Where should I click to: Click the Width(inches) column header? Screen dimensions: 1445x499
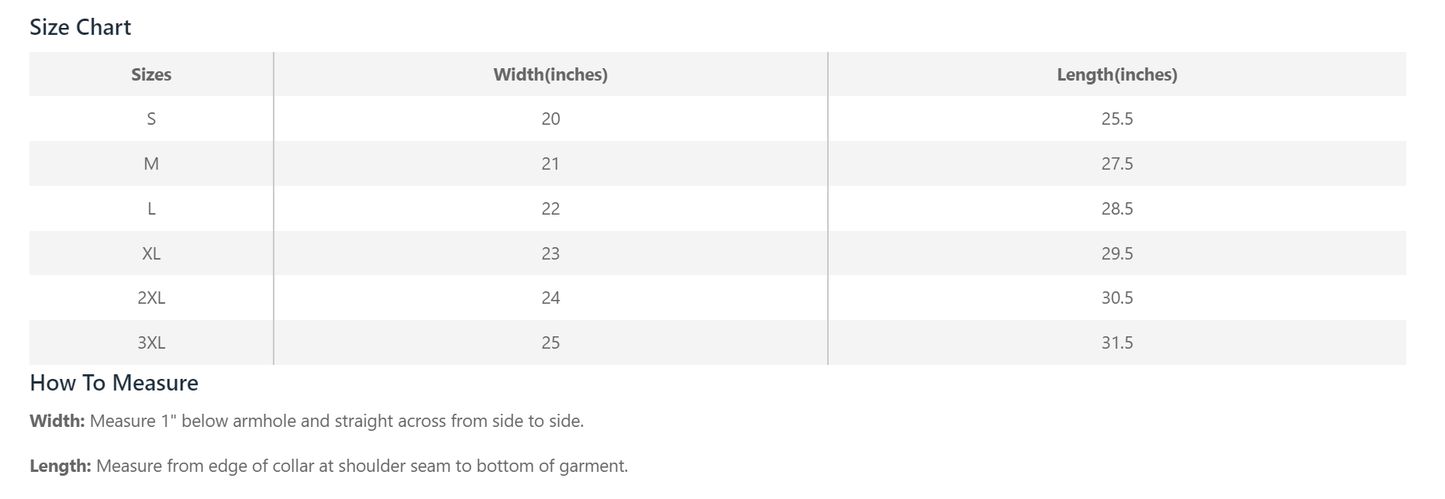tap(550, 75)
